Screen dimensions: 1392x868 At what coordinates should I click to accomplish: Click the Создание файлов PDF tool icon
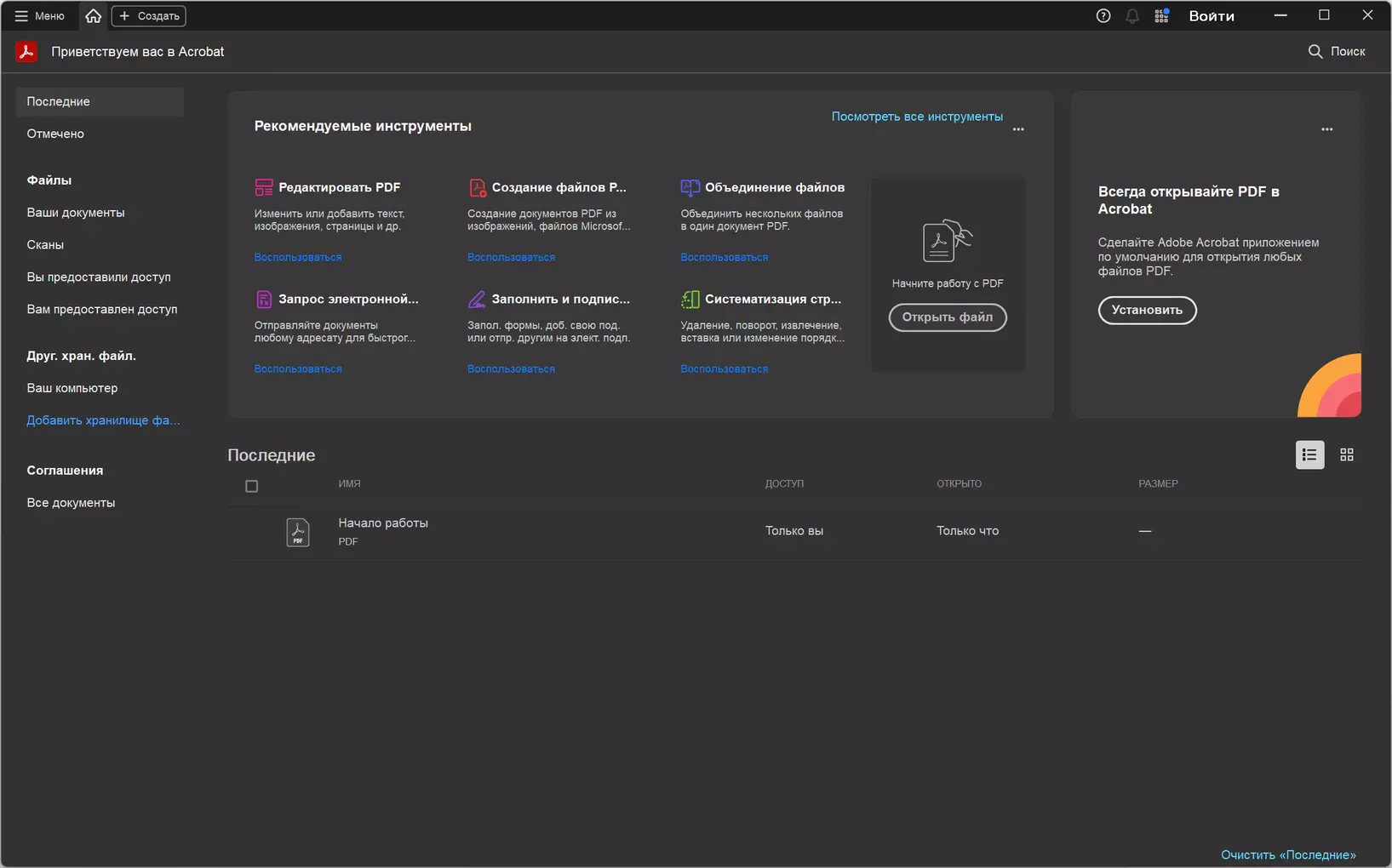[x=477, y=187]
